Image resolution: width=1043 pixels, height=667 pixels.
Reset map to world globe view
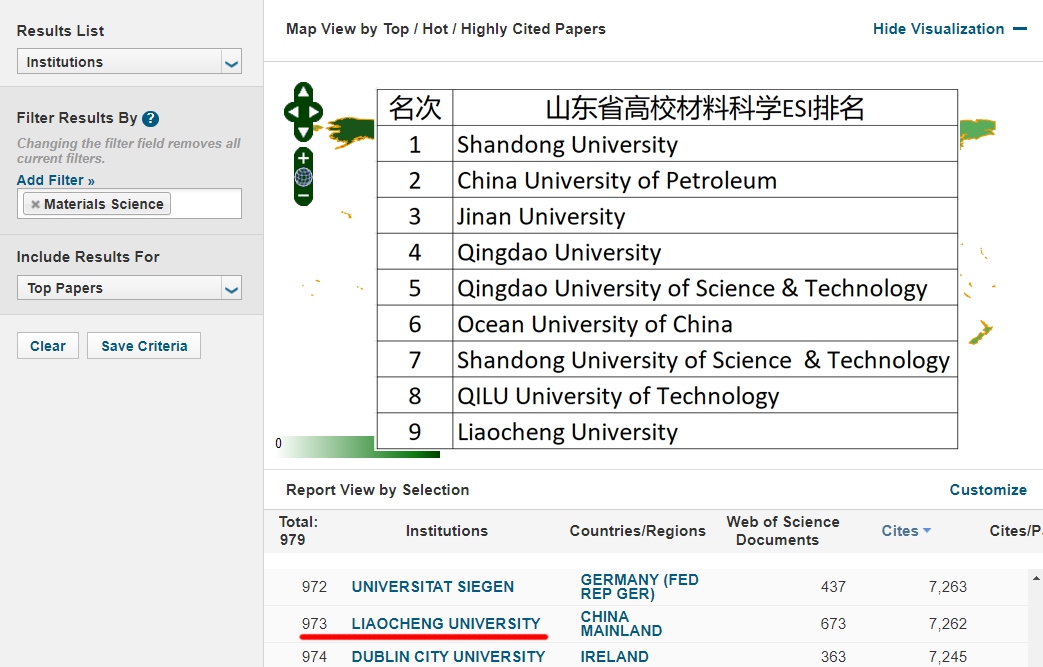(x=304, y=177)
